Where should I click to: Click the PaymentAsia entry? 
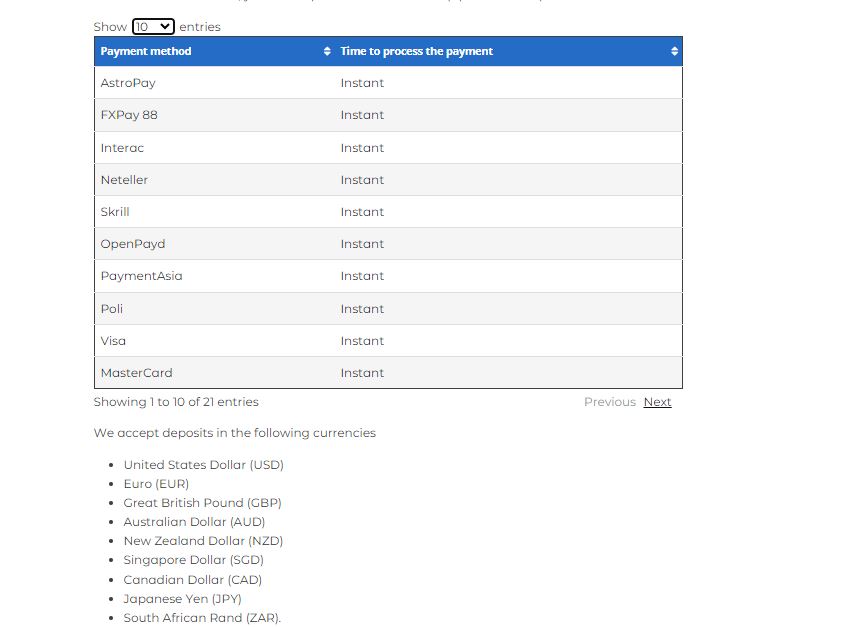141,276
